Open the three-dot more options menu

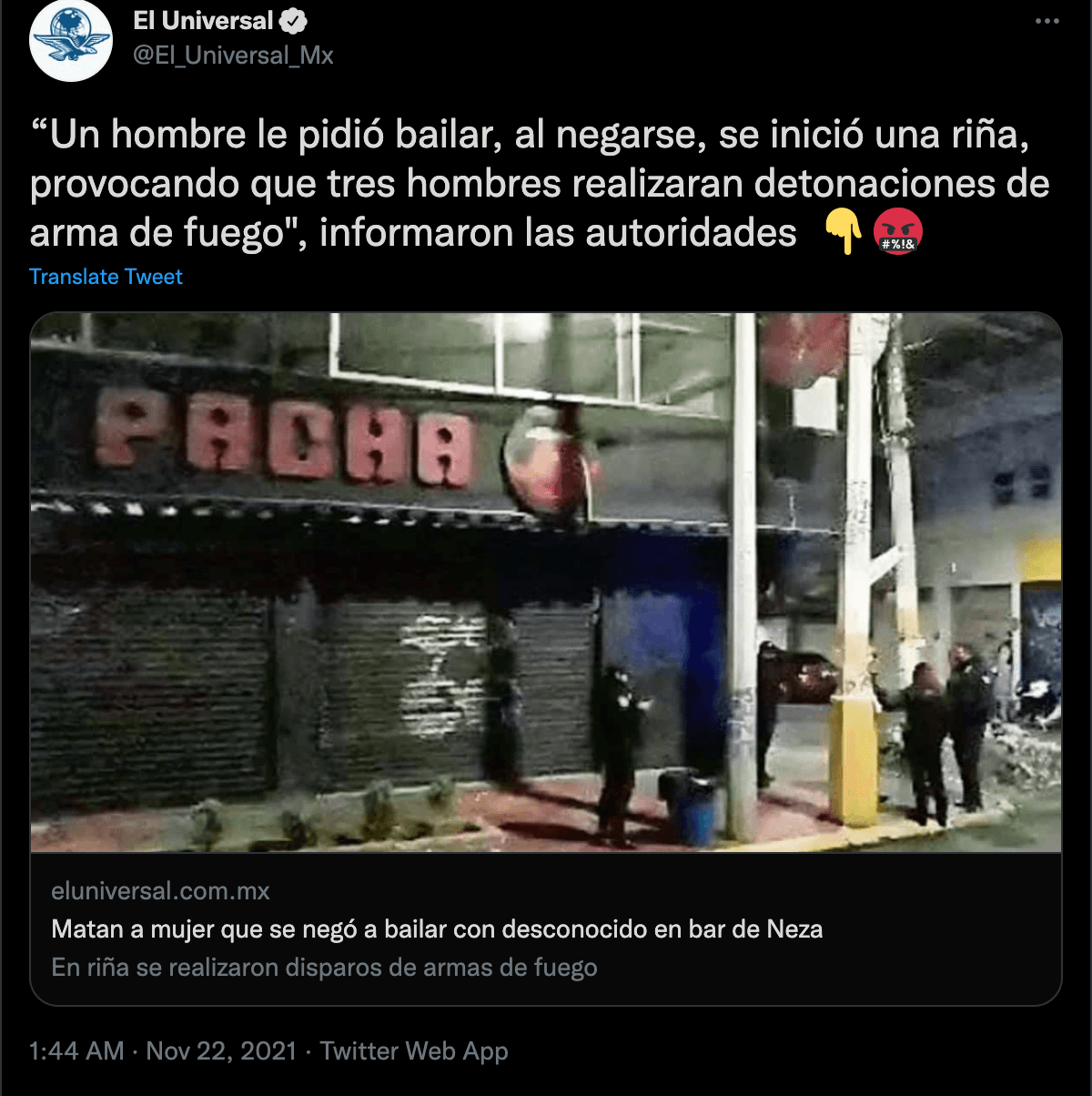tap(1047, 21)
